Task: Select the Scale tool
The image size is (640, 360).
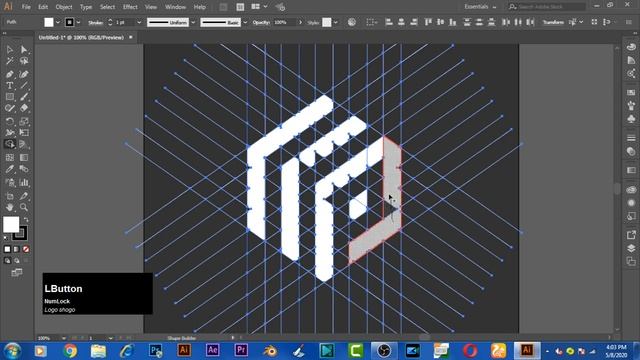Action: (24, 121)
